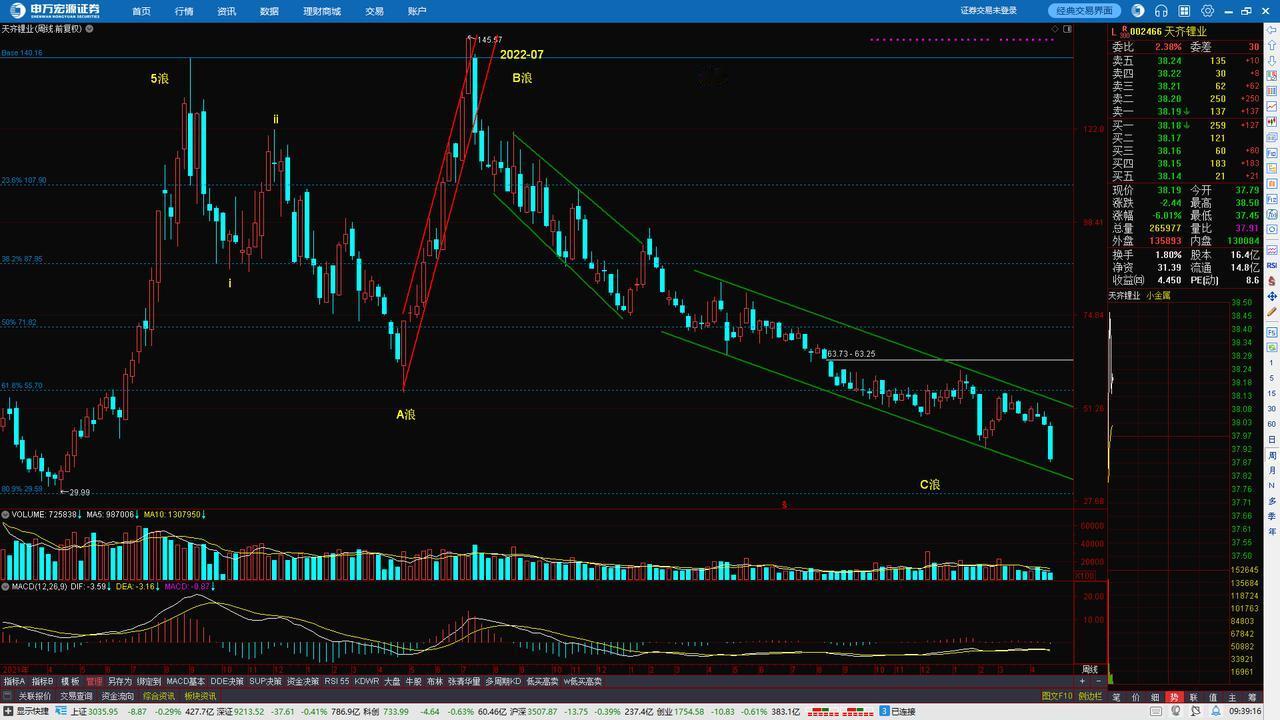Select the DDE决策 indicator tab
This screenshot has width=1280, height=720.
[226, 681]
